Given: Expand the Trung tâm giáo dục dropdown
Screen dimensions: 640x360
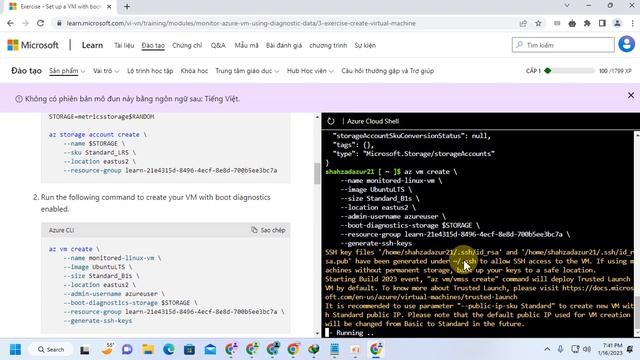Looking at the screenshot, I should click(x=247, y=71).
